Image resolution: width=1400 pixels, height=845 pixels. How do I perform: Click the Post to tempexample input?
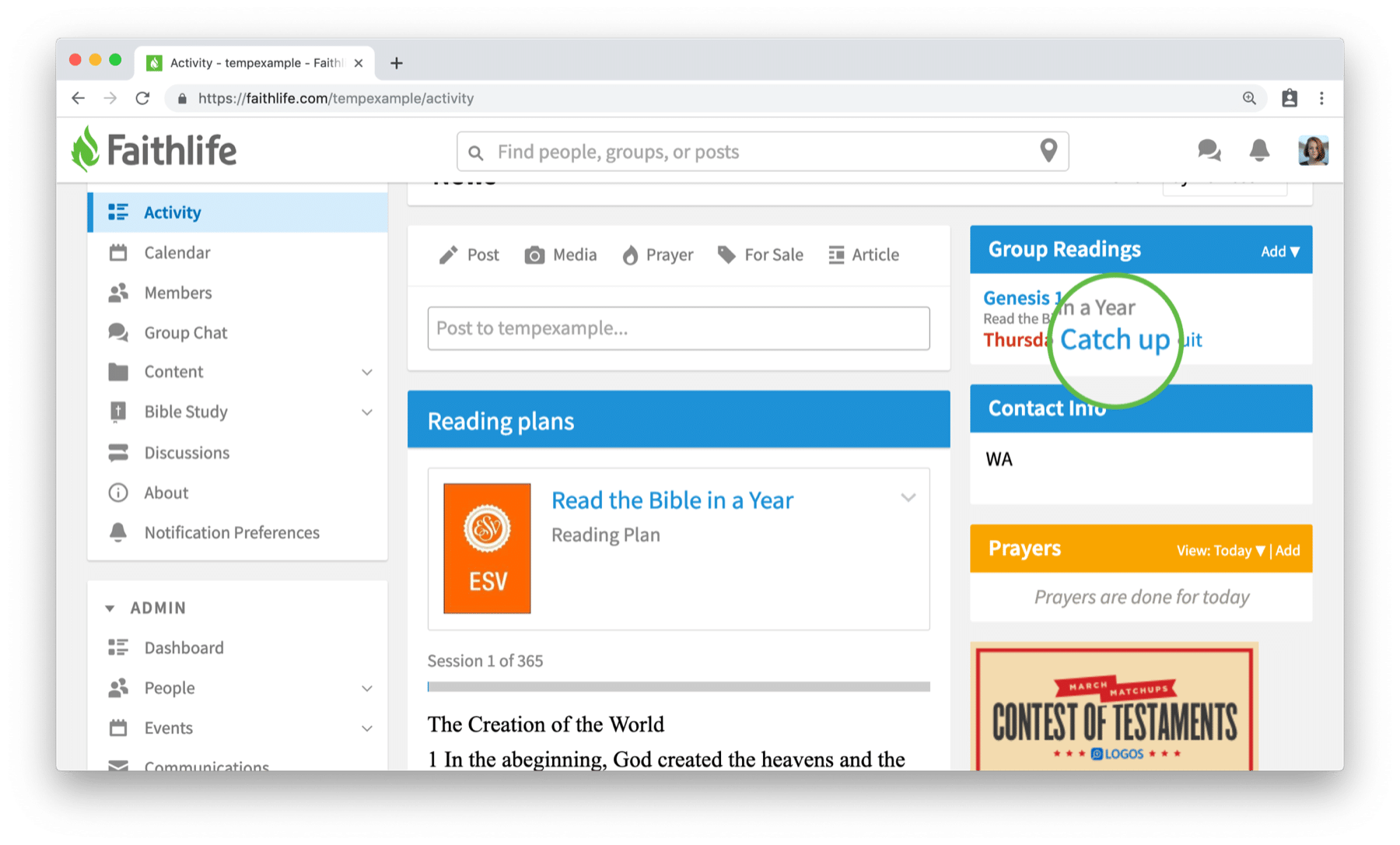678,328
